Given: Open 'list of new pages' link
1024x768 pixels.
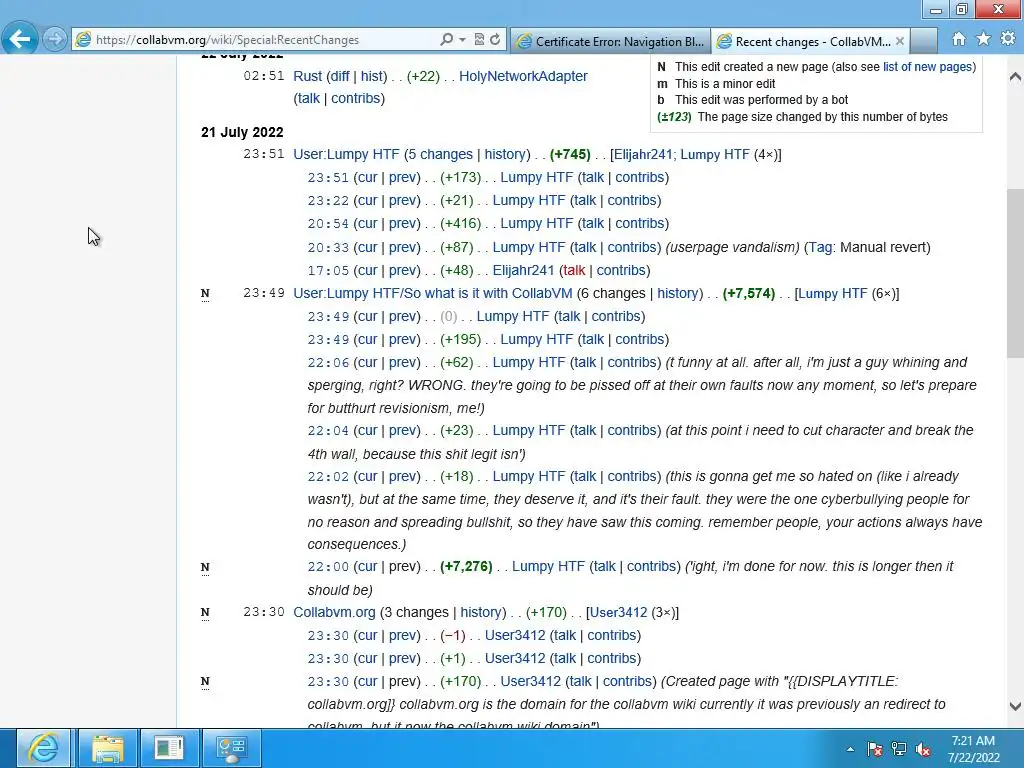Looking at the screenshot, I should point(927,67).
